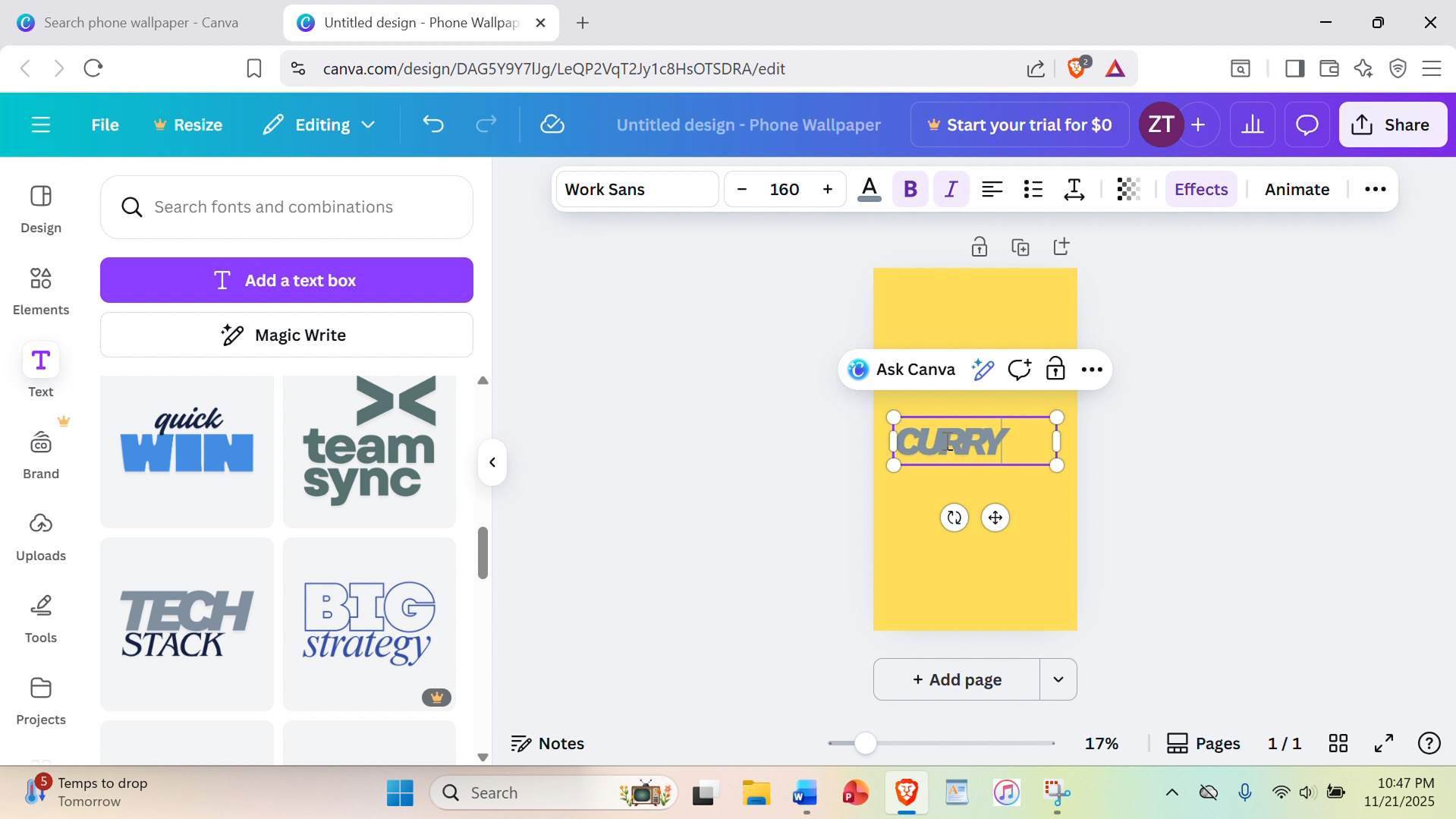This screenshot has height=819, width=1456.
Task: Open the Editing mode dropdown
Action: click(319, 124)
